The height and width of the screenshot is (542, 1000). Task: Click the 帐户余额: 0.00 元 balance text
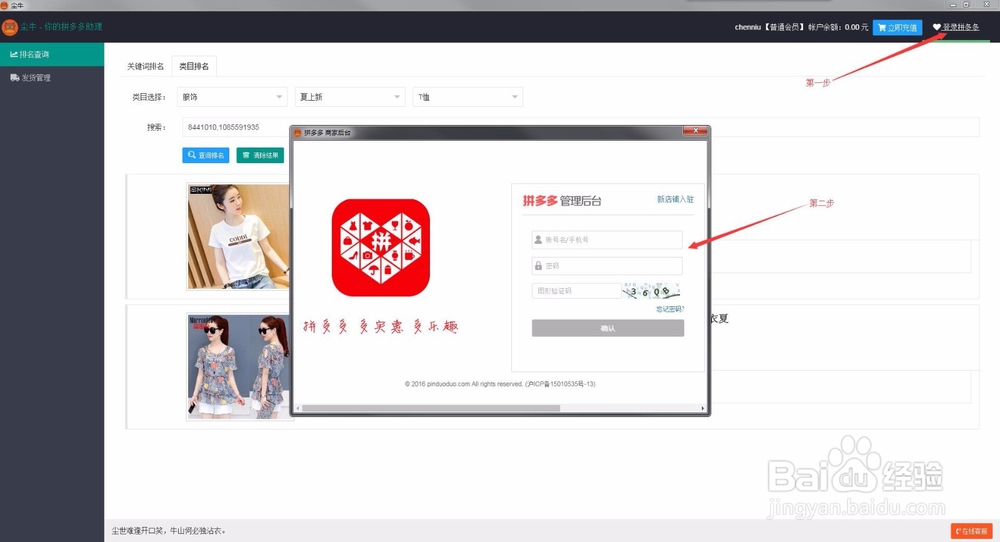838,27
